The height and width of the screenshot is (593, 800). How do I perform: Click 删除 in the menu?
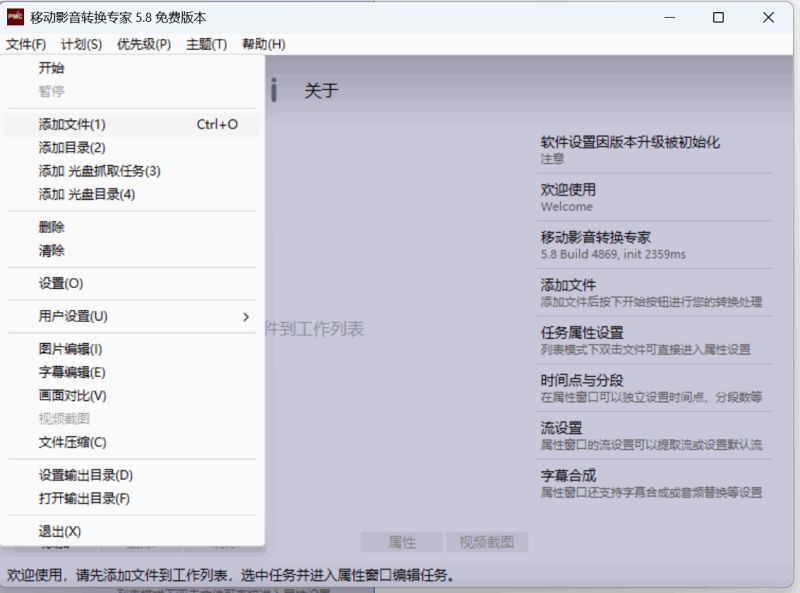pos(132,227)
